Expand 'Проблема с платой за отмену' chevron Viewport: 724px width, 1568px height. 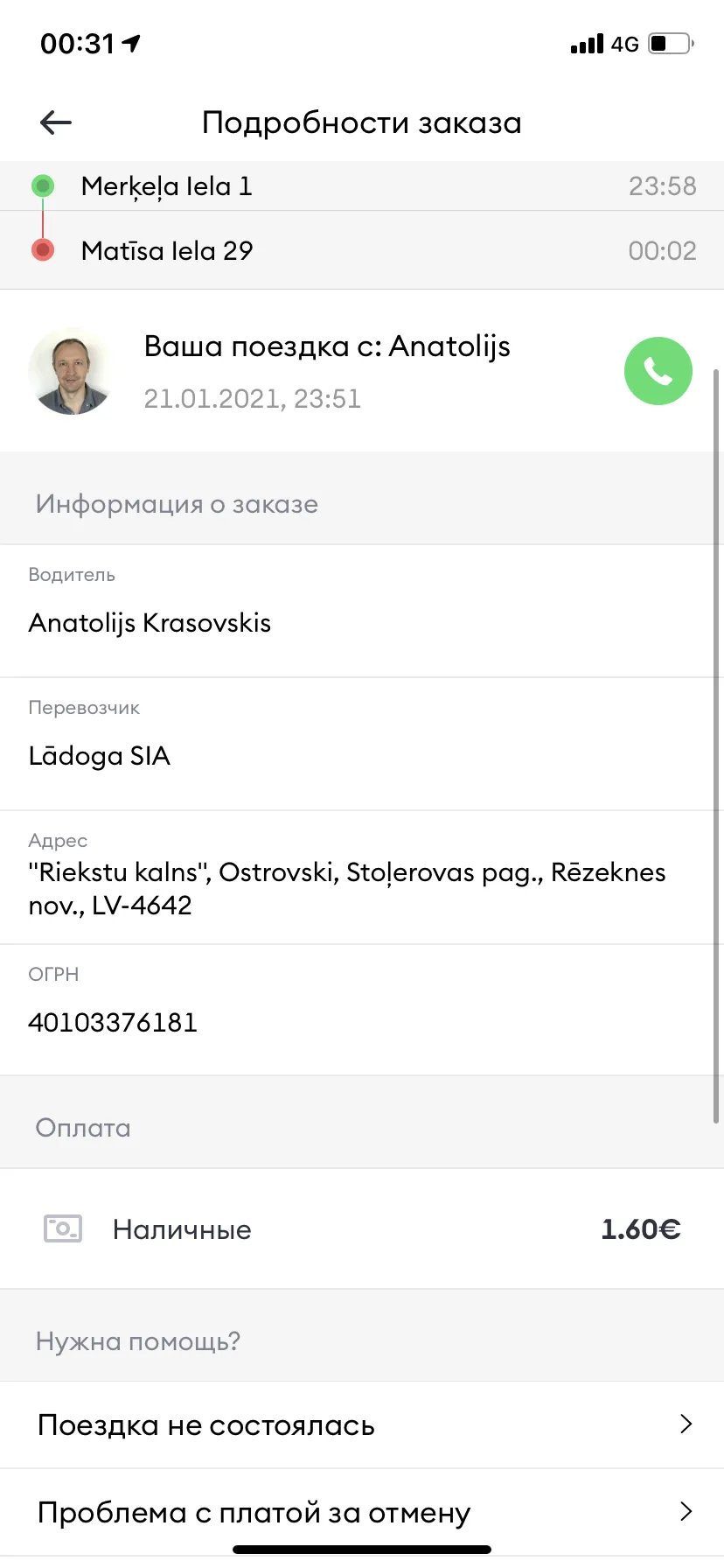point(686,1511)
